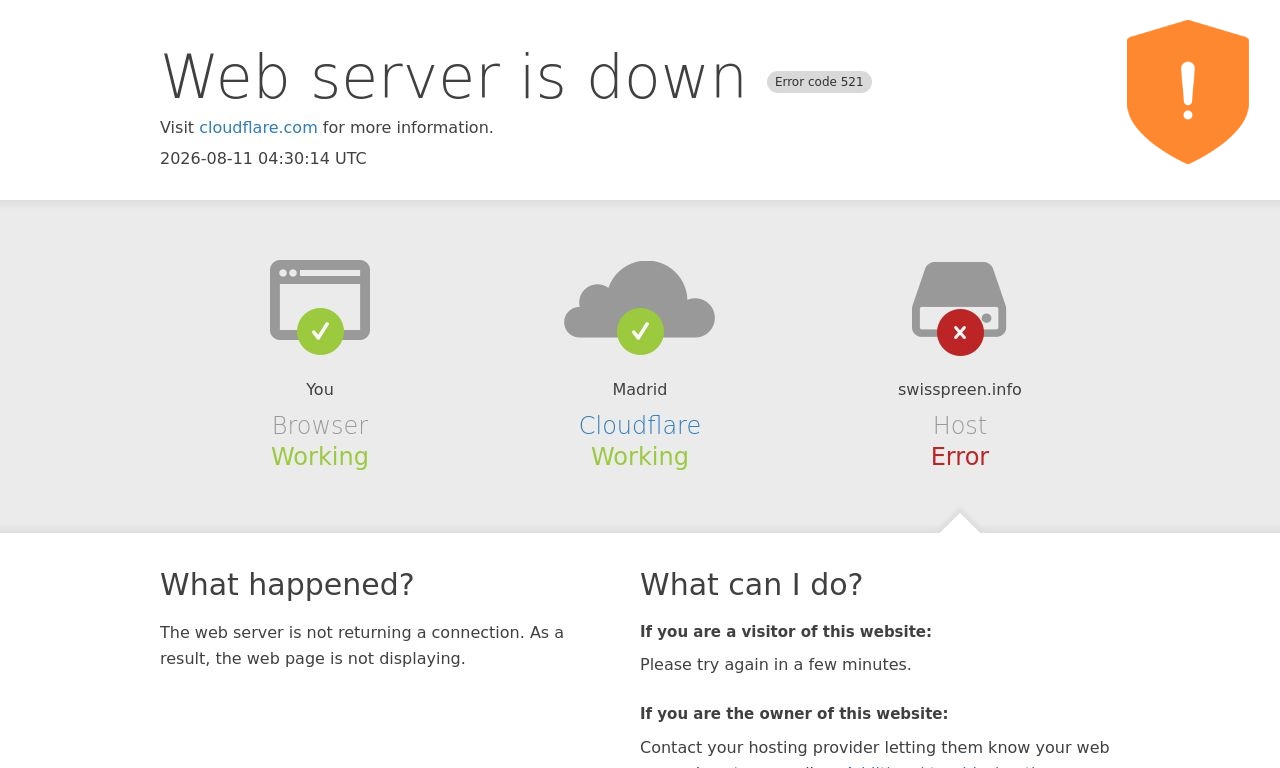Image resolution: width=1280 pixels, height=768 pixels.
Task: Select the timestamp 2026-08-11 04:30:14 UTC
Action: tap(263, 159)
